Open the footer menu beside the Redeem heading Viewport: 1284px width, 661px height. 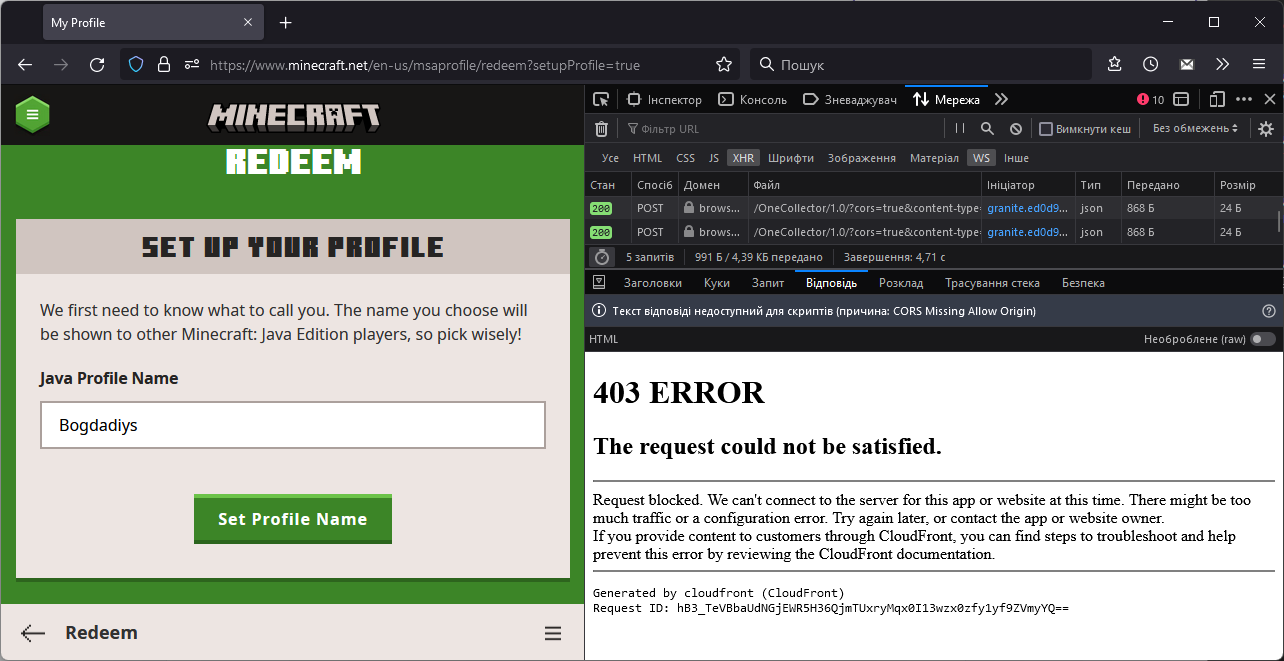click(x=552, y=633)
